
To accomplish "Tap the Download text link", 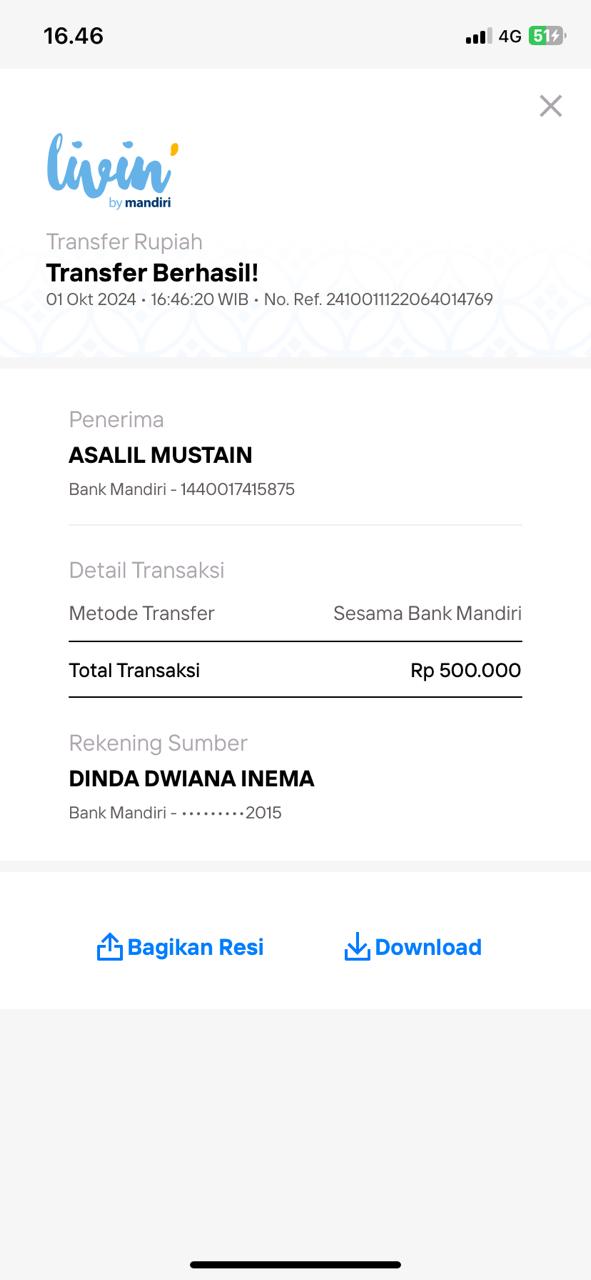I will 428,947.
